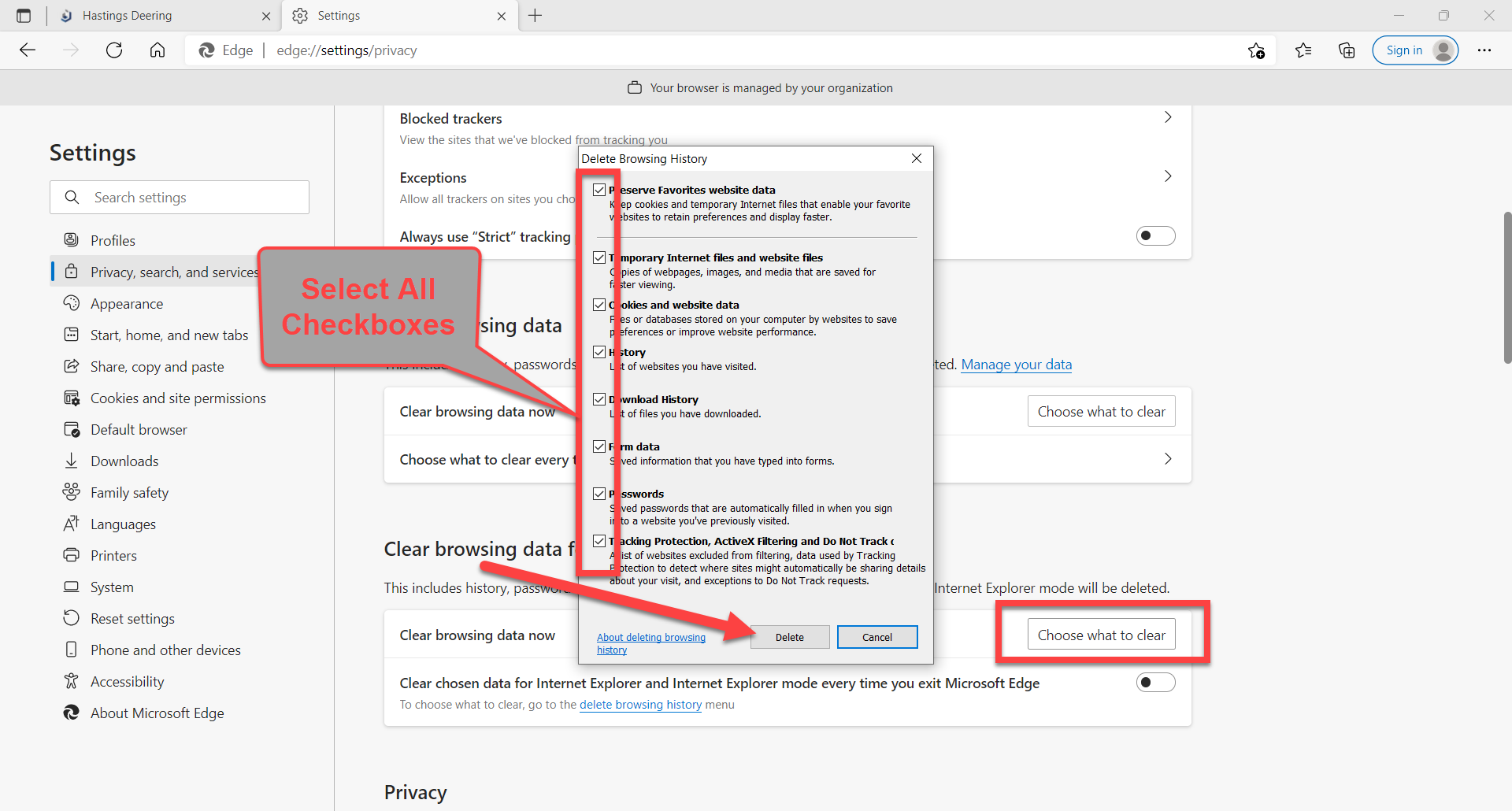Toggle Always use Strict tracking switch
The image size is (1512, 811).
pos(1155,235)
